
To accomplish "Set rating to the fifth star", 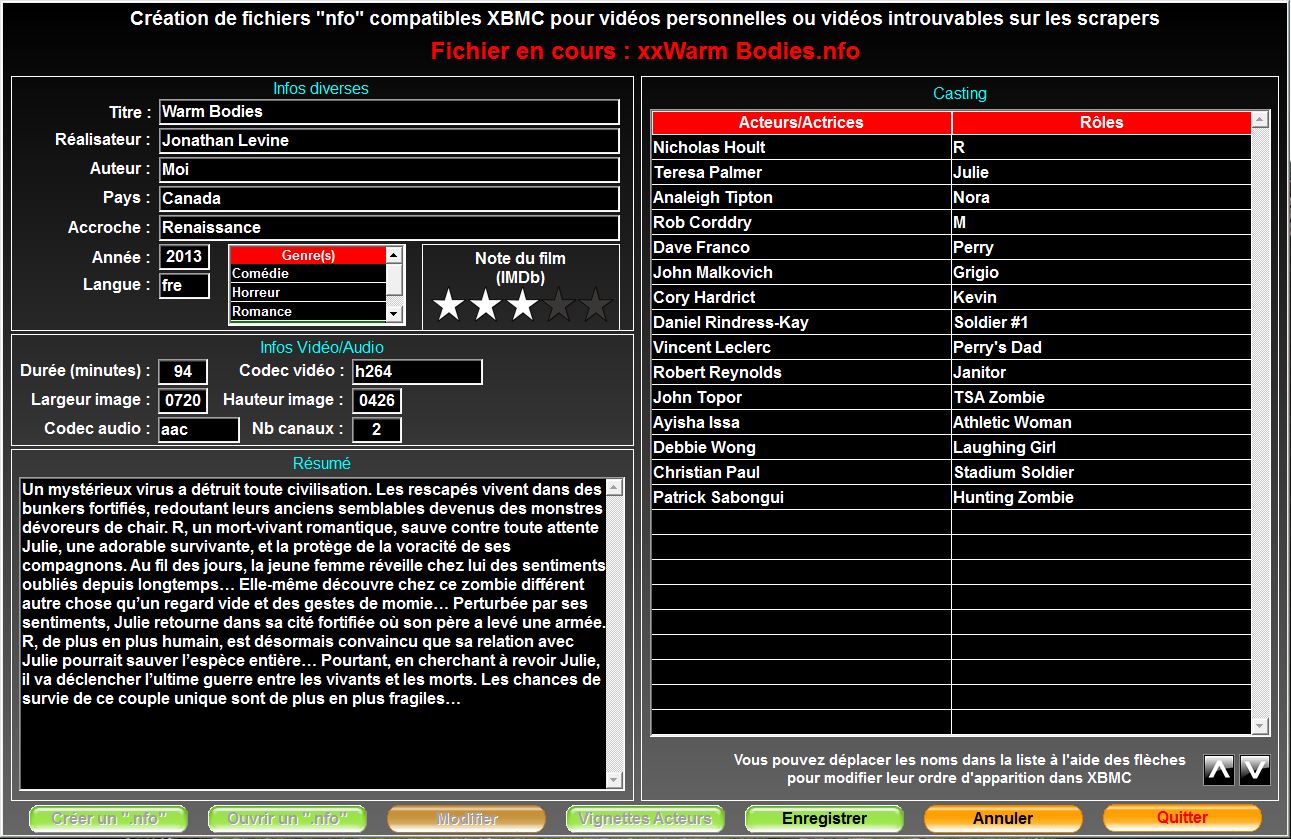I will [x=596, y=305].
